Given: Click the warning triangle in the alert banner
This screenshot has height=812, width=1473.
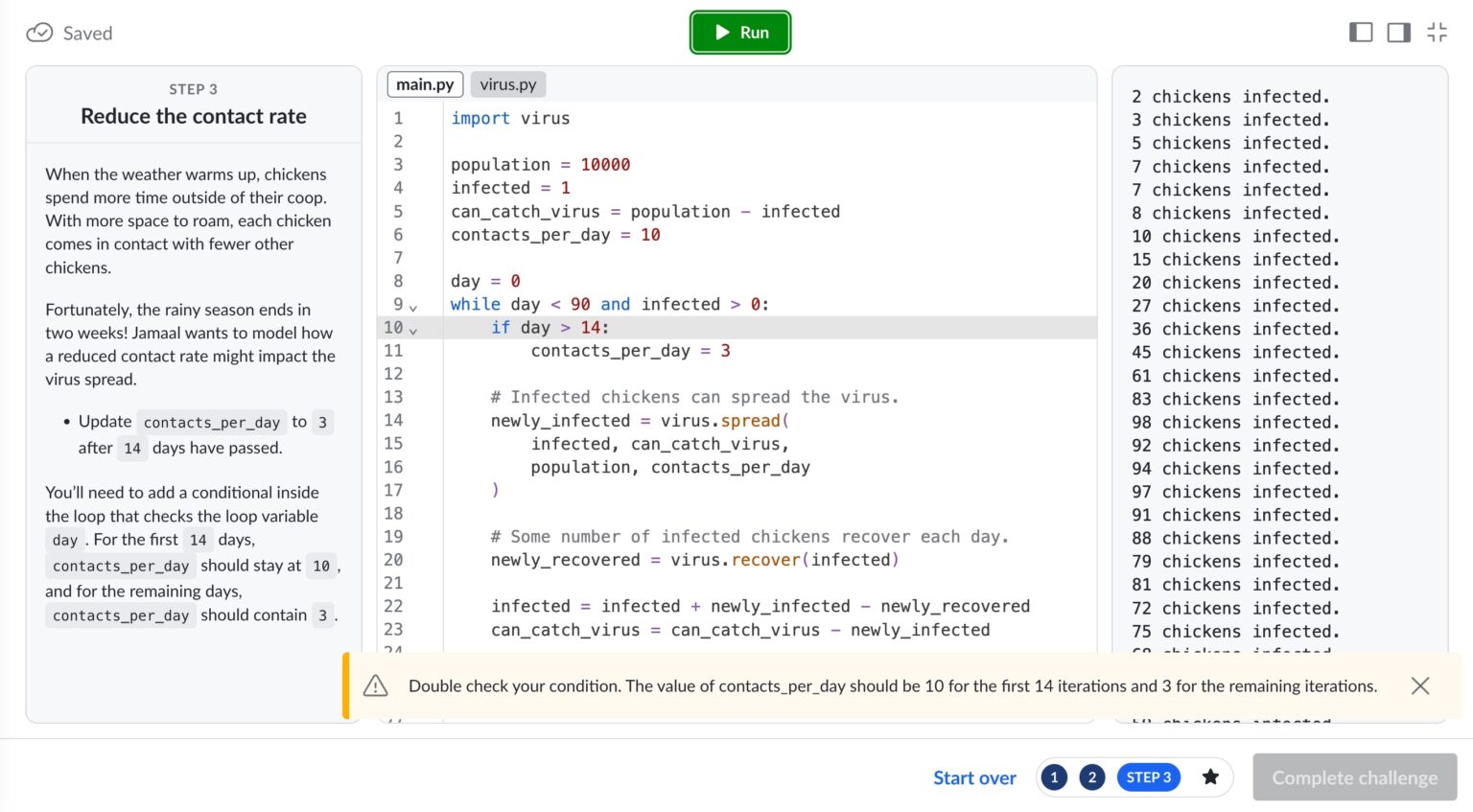Looking at the screenshot, I should [375, 685].
